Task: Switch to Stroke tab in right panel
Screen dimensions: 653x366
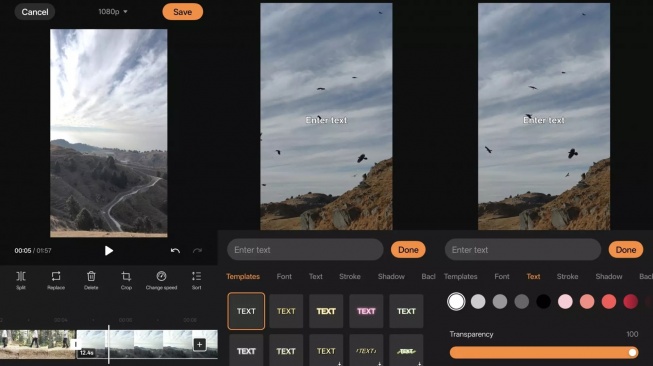Action: (568, 276)
